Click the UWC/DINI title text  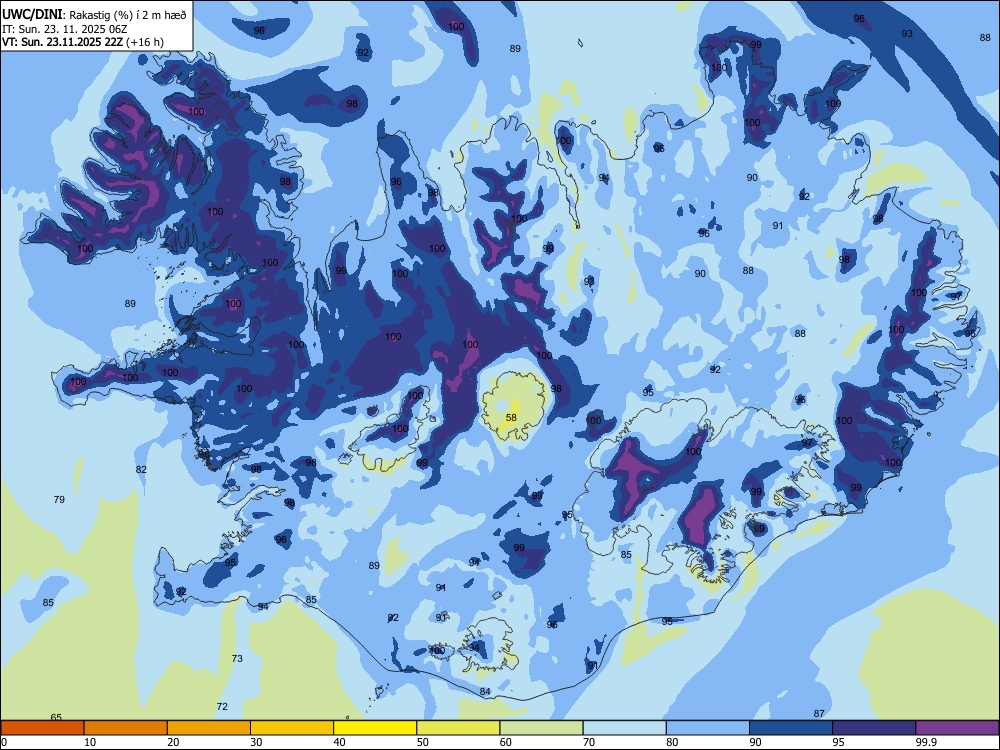pos(33,13)
